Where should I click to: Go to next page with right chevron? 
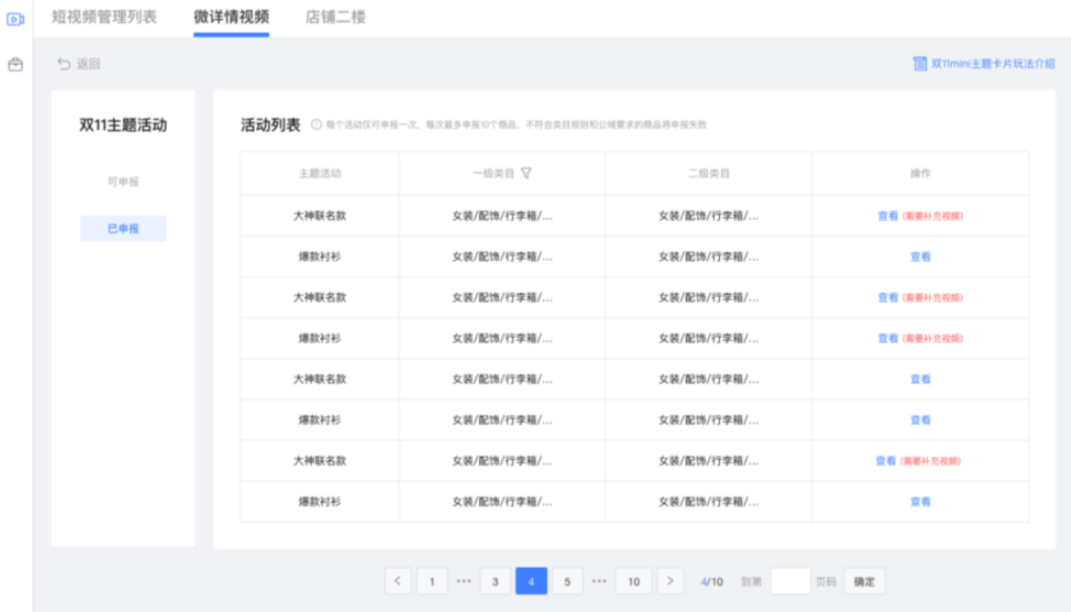pyautogui.click(x=670, y=581)
